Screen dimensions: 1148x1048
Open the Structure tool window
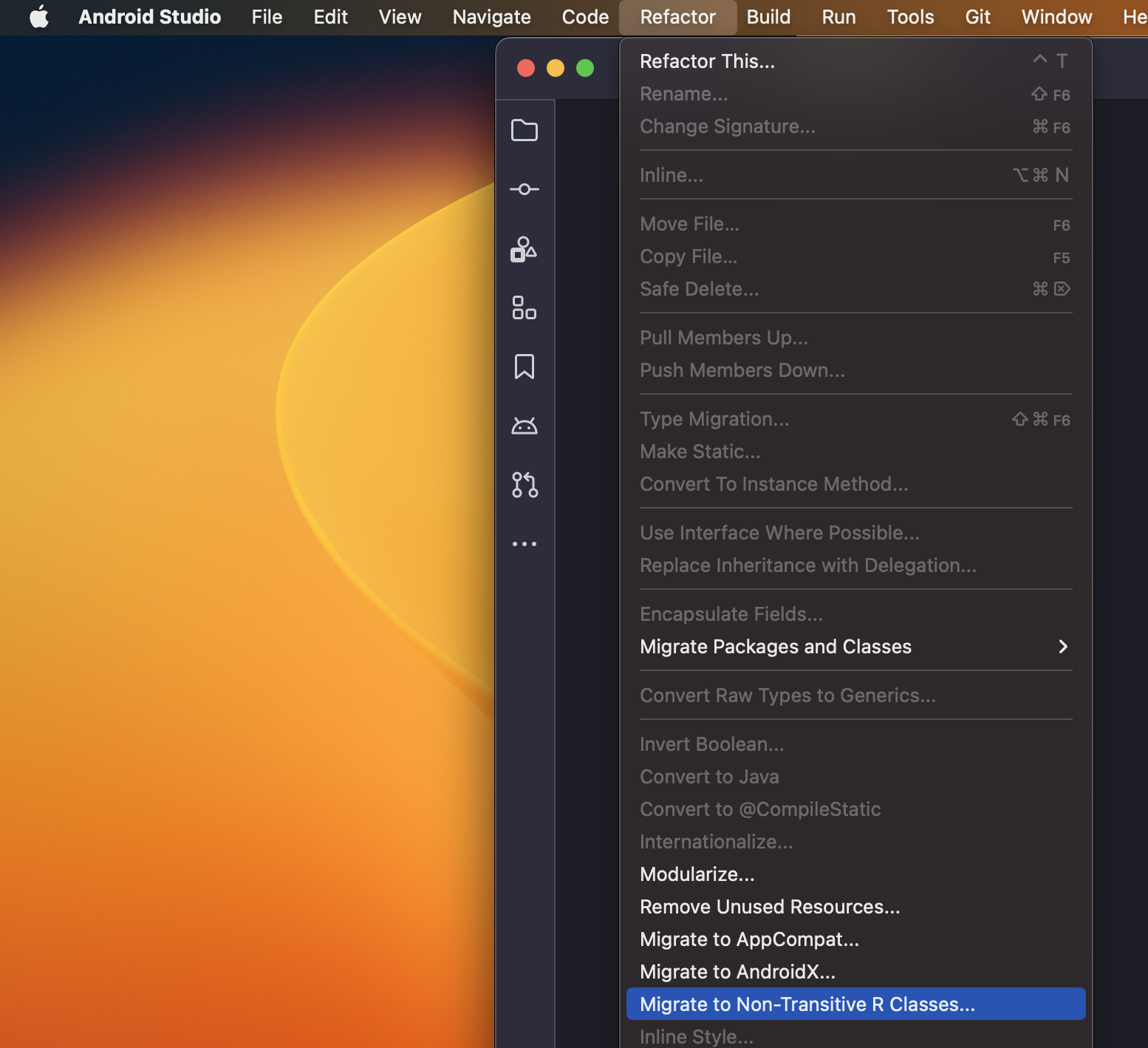525,308
